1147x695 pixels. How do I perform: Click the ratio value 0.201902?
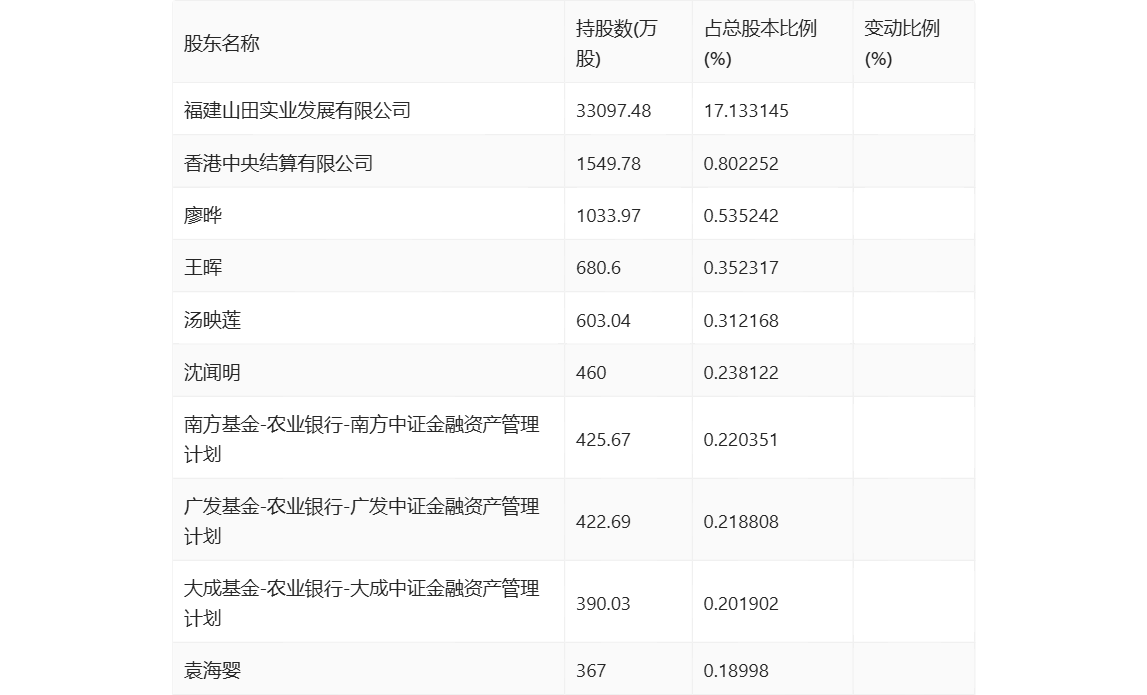tap(741, 604)
